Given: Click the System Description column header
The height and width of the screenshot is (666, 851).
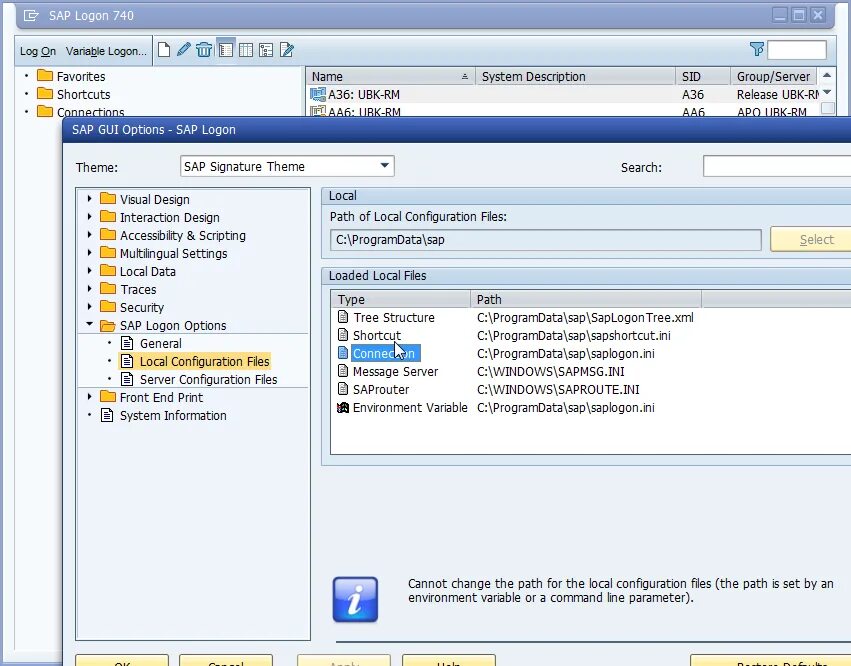Looking at the screenshot, I should (575, 77).
